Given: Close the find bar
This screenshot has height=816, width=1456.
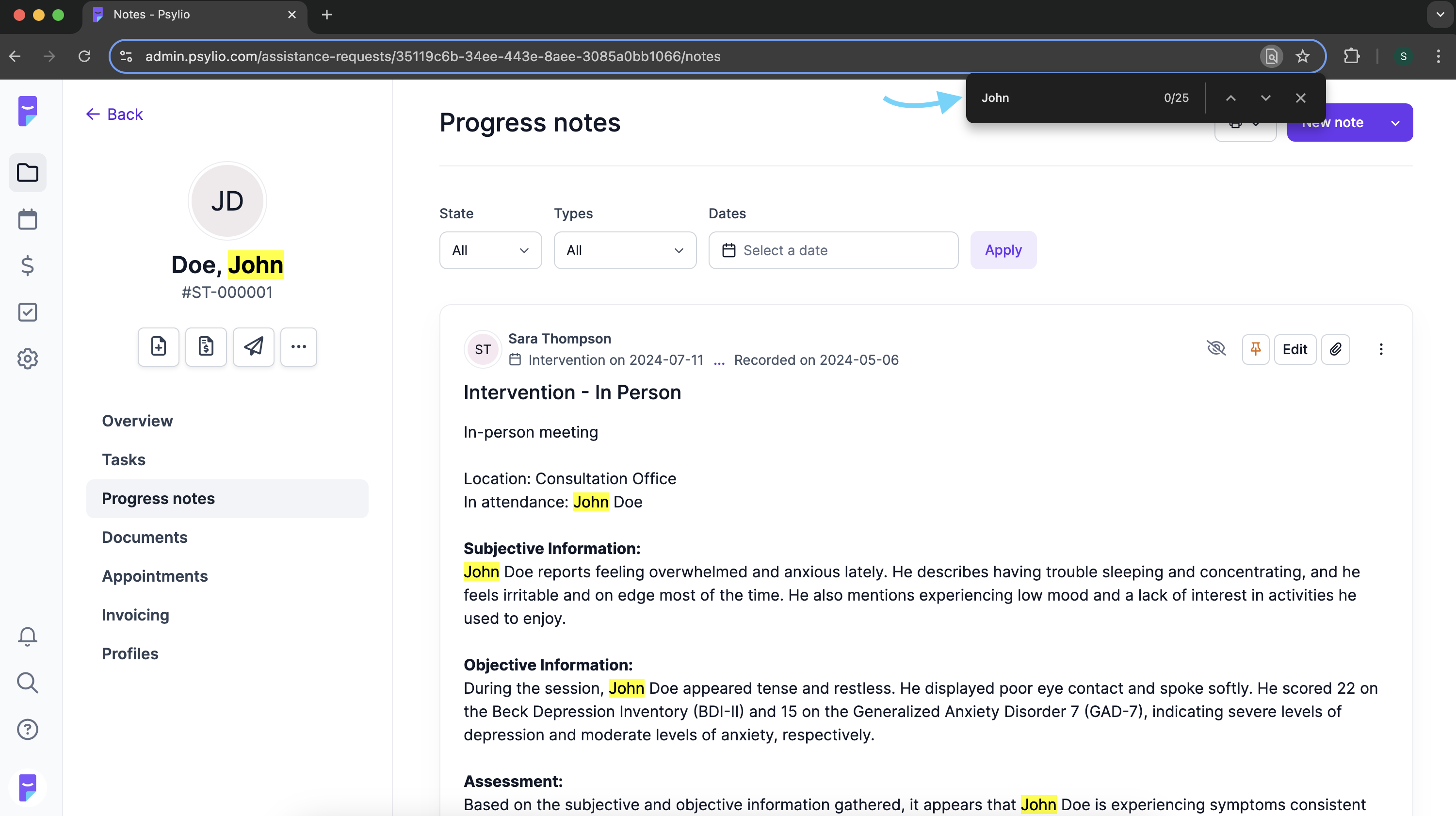Looking at the screenshot, I should tap(1301, 98).
